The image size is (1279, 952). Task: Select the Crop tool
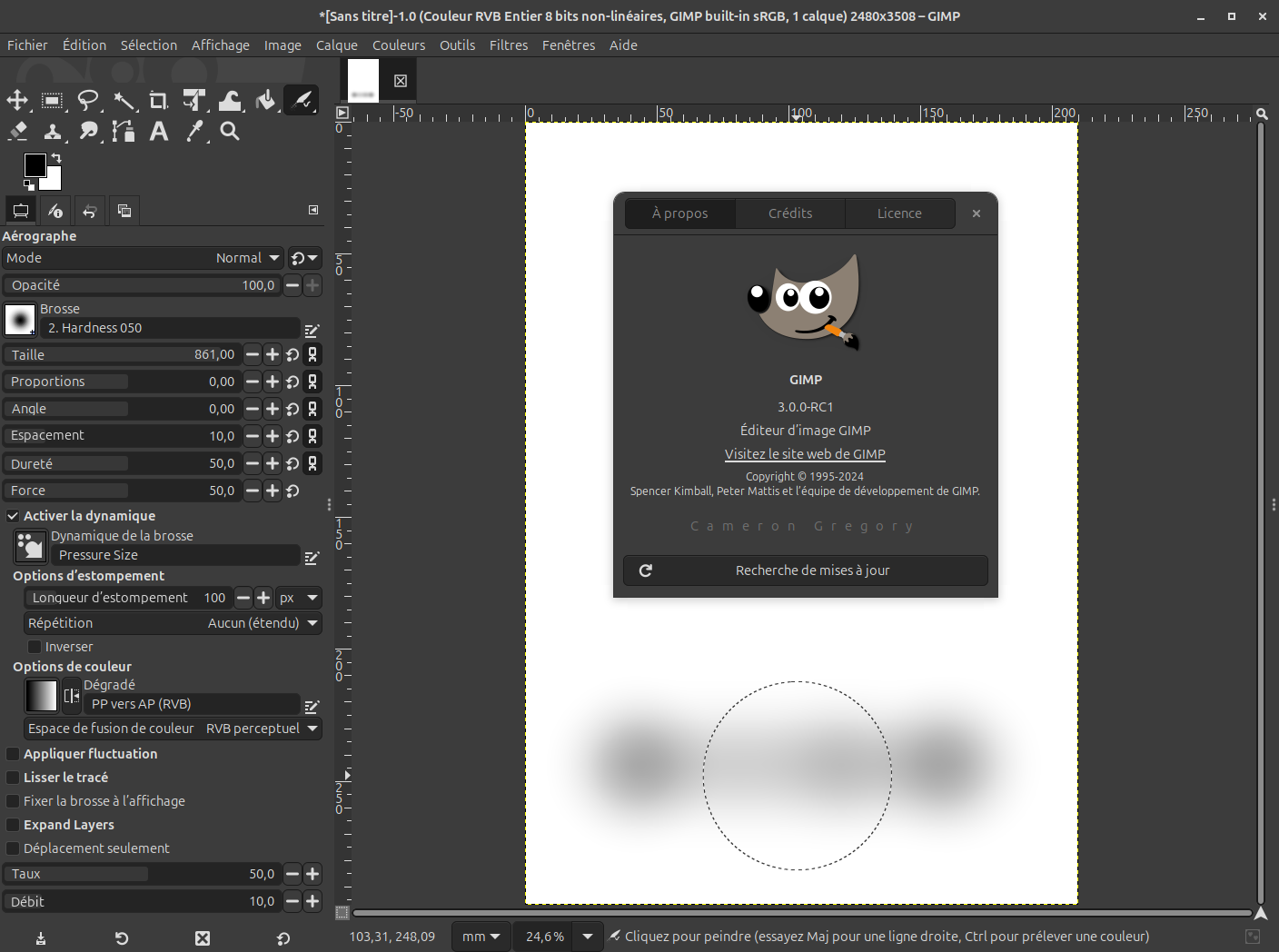tap(159, 100)
